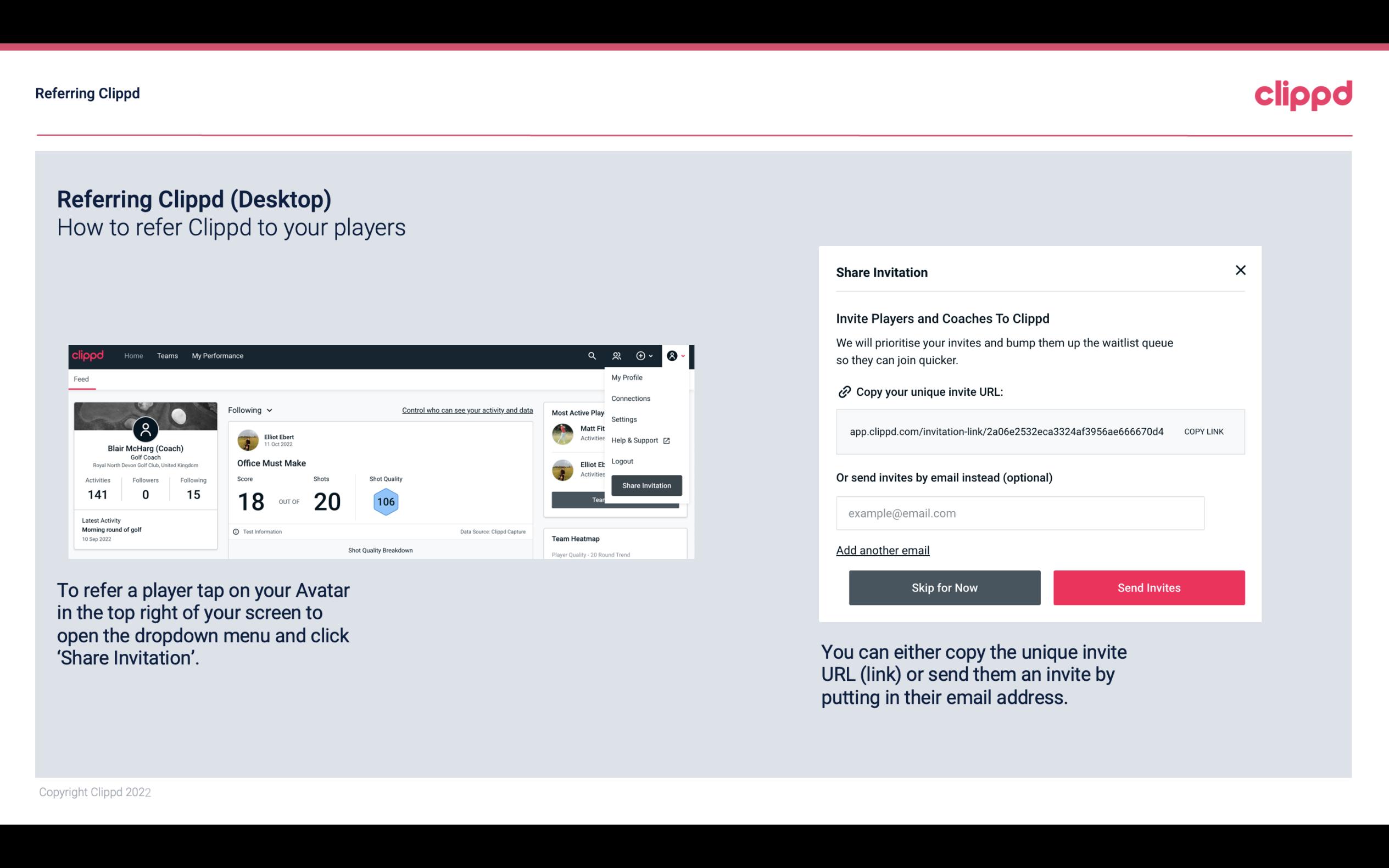1389x868 pixels.
Task: Click the close X icon on Share Invitation
Action: (x=1239, y=270)
